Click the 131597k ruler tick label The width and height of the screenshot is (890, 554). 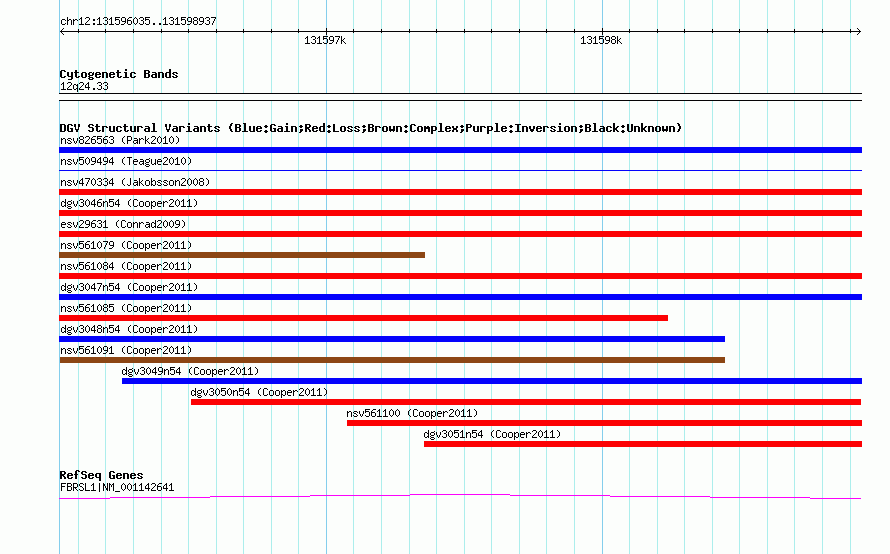[x=325, y=40]
